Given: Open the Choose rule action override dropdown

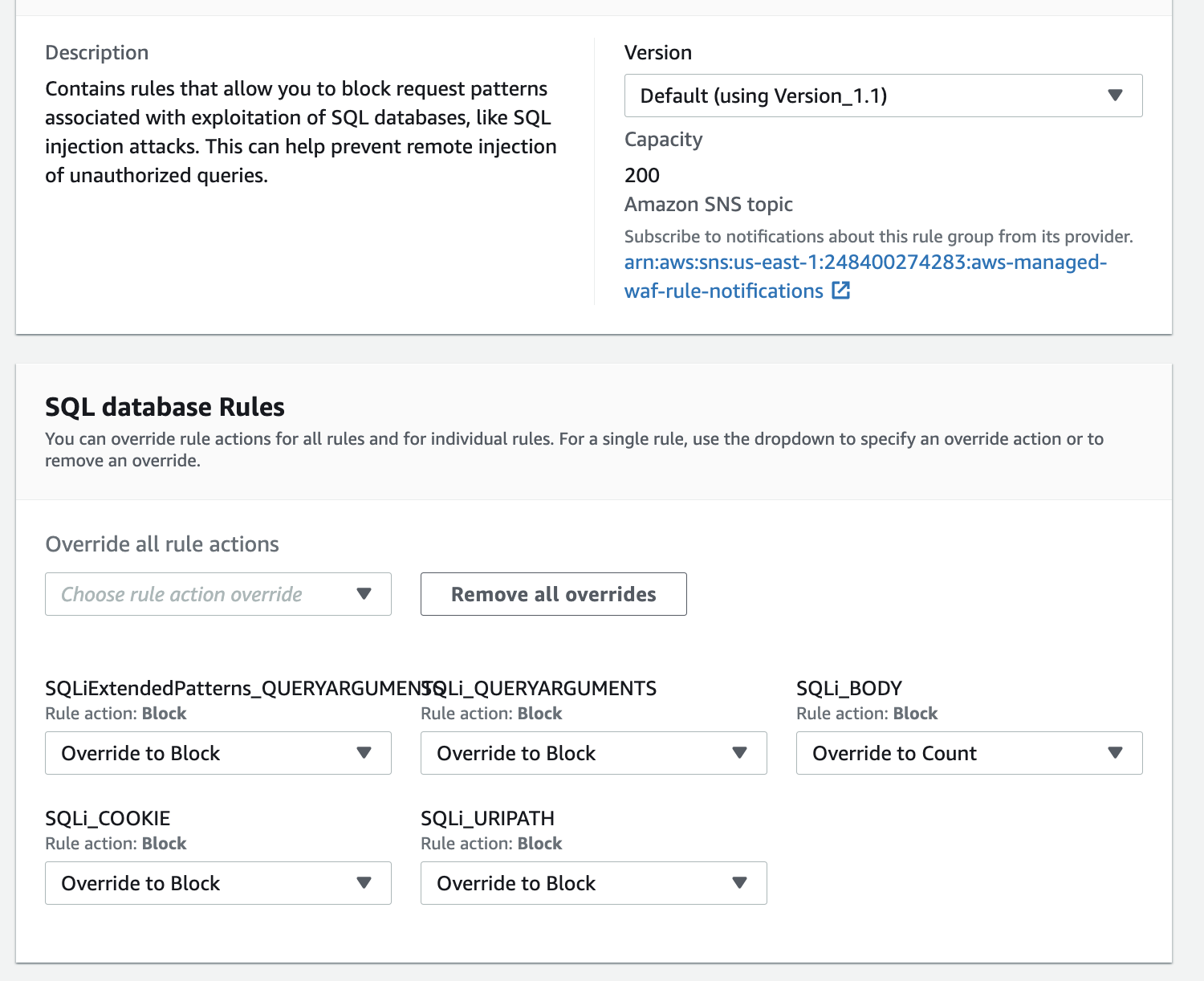Looking at the screenshot, I should point(201,594).
